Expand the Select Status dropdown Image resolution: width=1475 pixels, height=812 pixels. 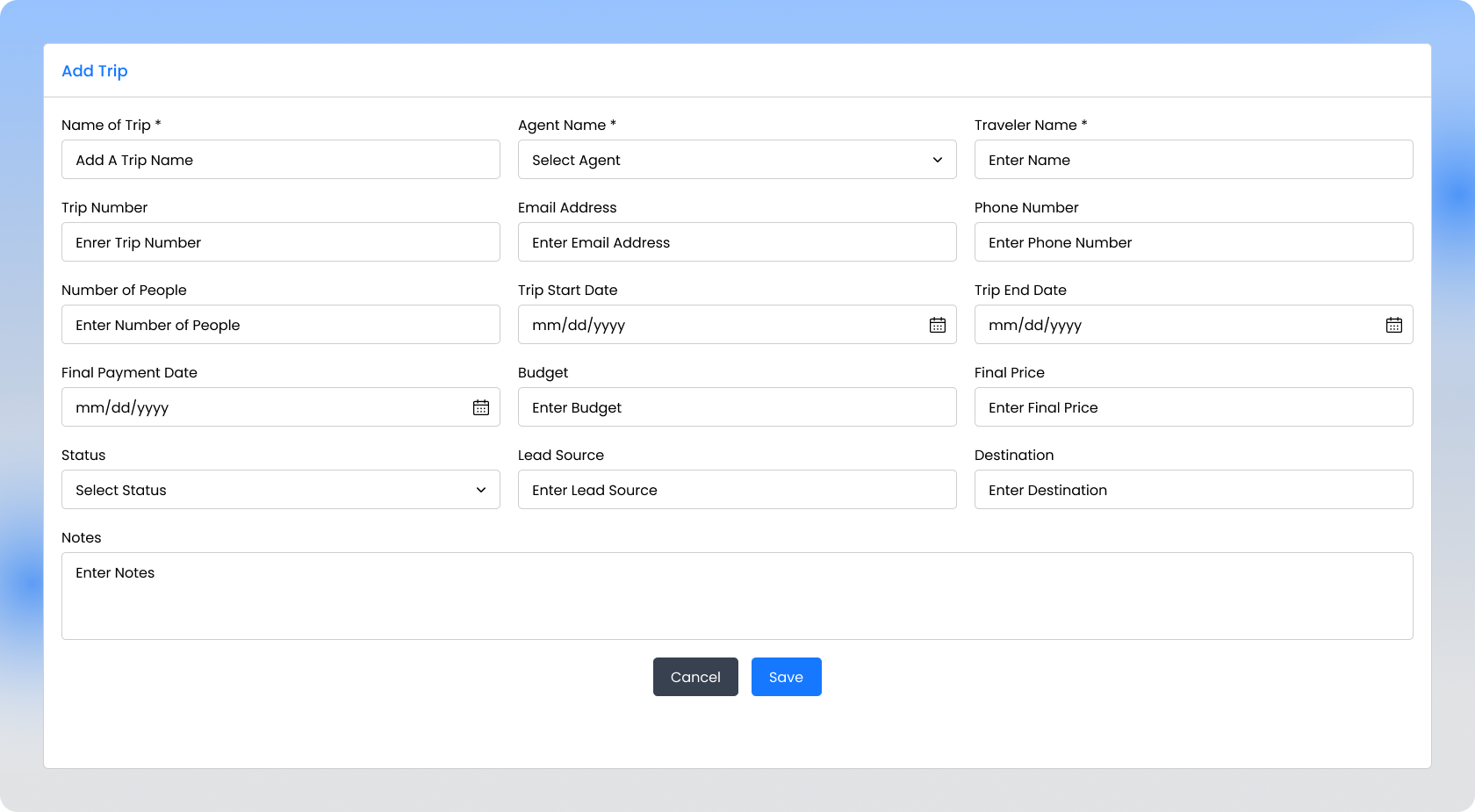point(280,490)
